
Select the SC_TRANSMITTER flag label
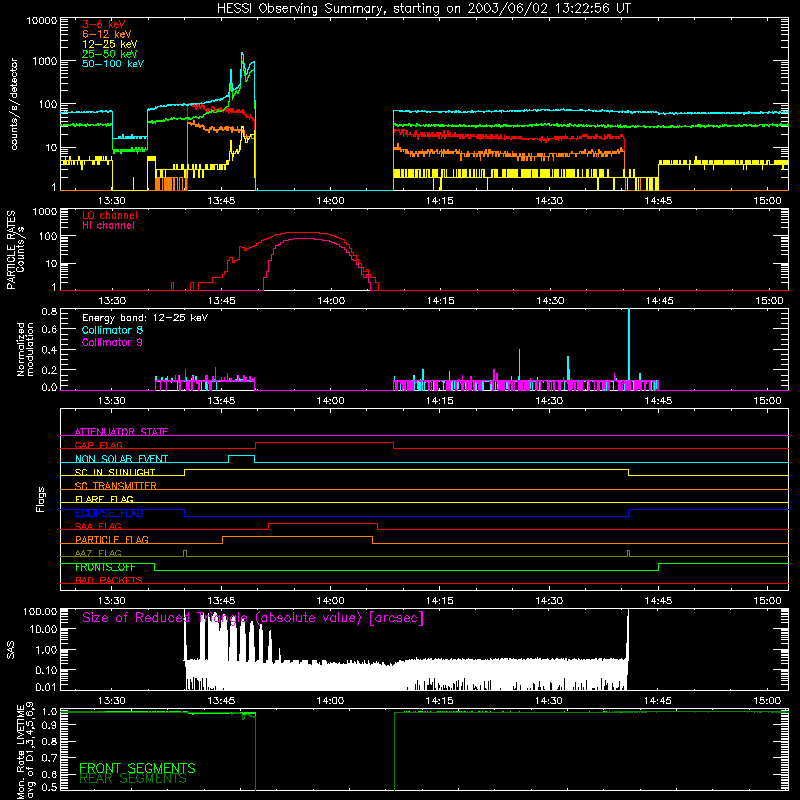pyautogui.click(x=115, y=486)
